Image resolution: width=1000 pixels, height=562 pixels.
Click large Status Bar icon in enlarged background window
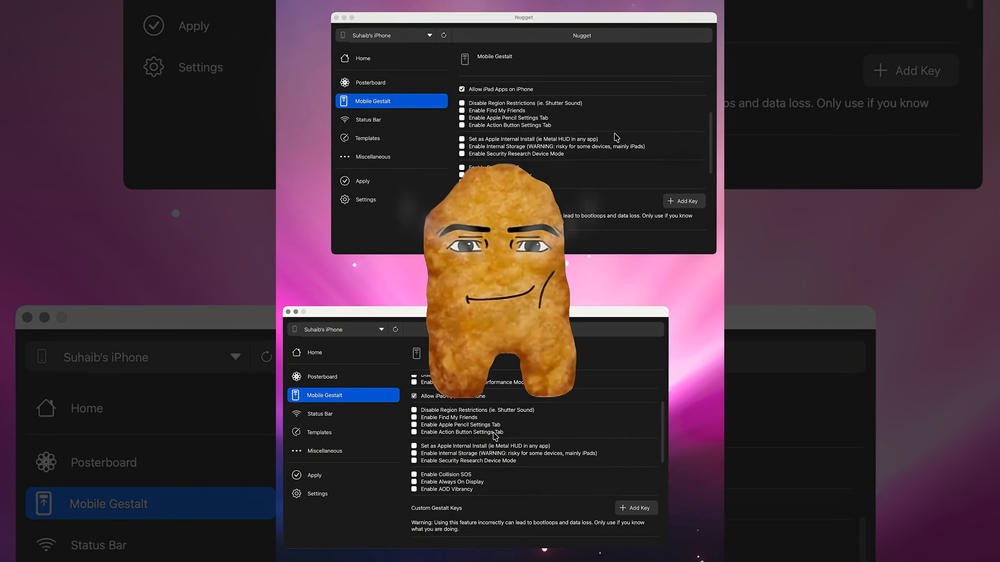(46, 545)
